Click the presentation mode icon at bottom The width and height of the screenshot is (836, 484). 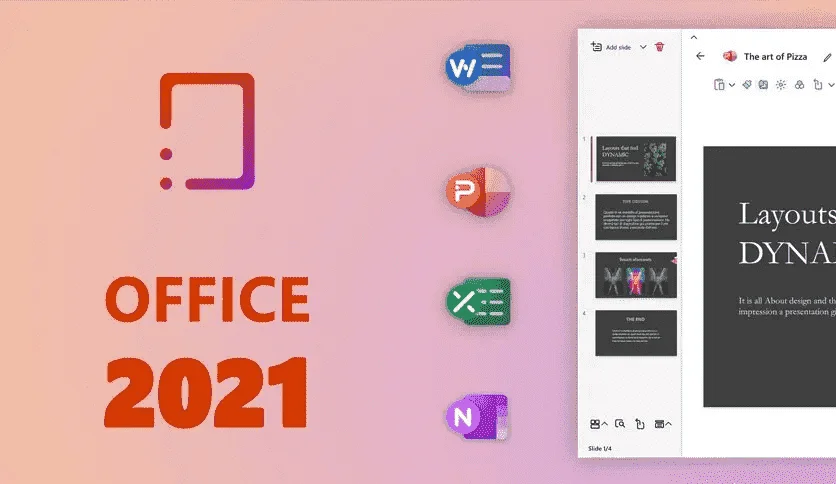click(659, 424)
